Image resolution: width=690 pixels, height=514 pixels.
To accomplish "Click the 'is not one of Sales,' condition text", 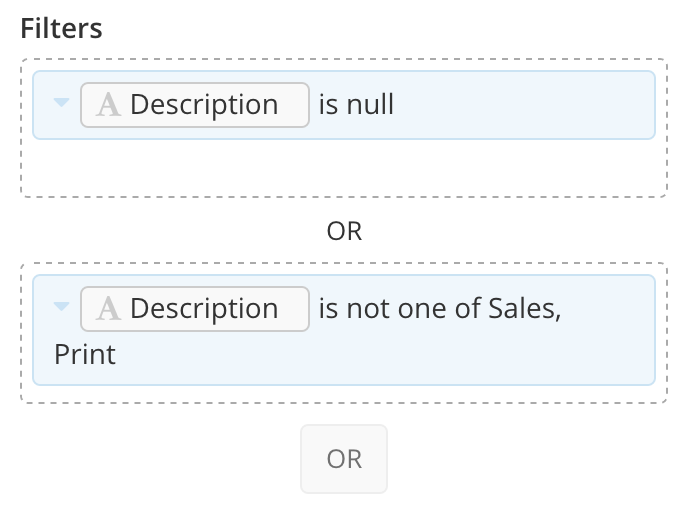I will click(x=440, y=308).
